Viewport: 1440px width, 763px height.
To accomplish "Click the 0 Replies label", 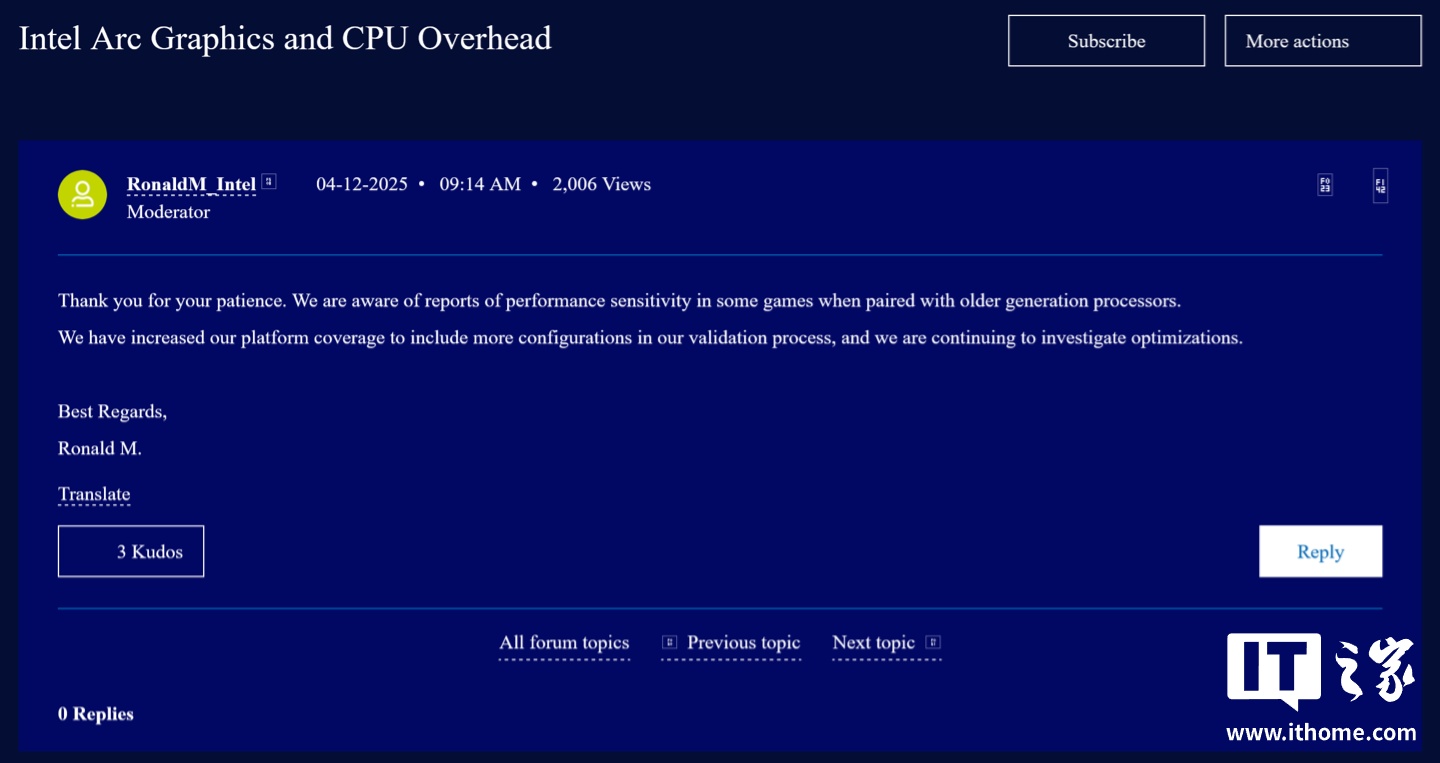I will (96, 713).
